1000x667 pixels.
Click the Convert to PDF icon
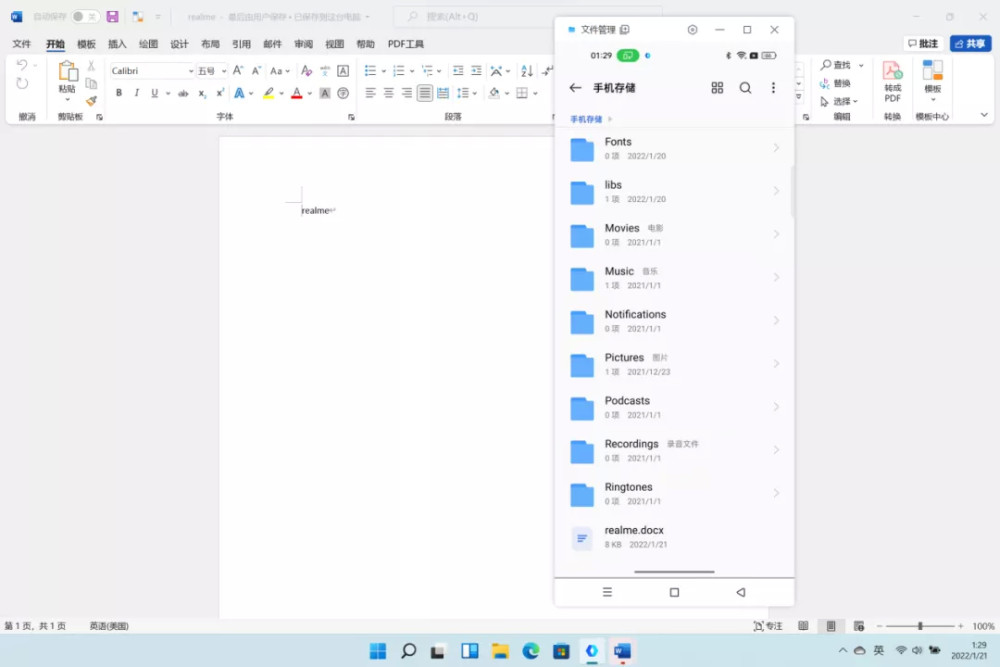[x=892, y=80]
